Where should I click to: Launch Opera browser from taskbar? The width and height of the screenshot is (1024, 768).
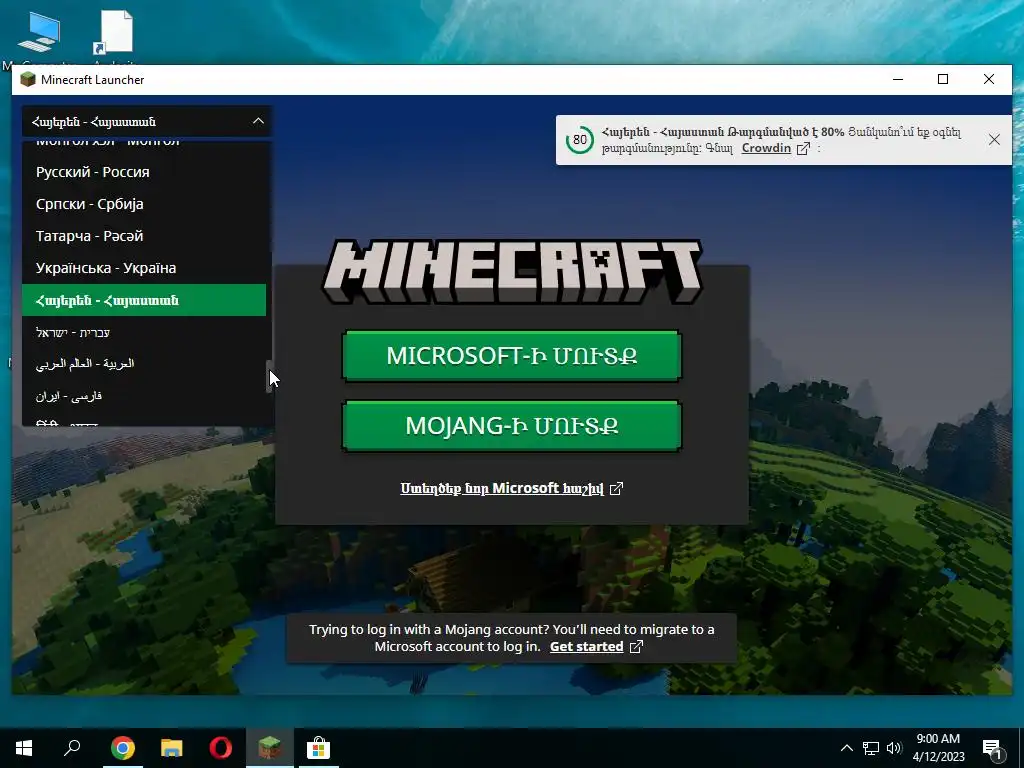[221, 748]
